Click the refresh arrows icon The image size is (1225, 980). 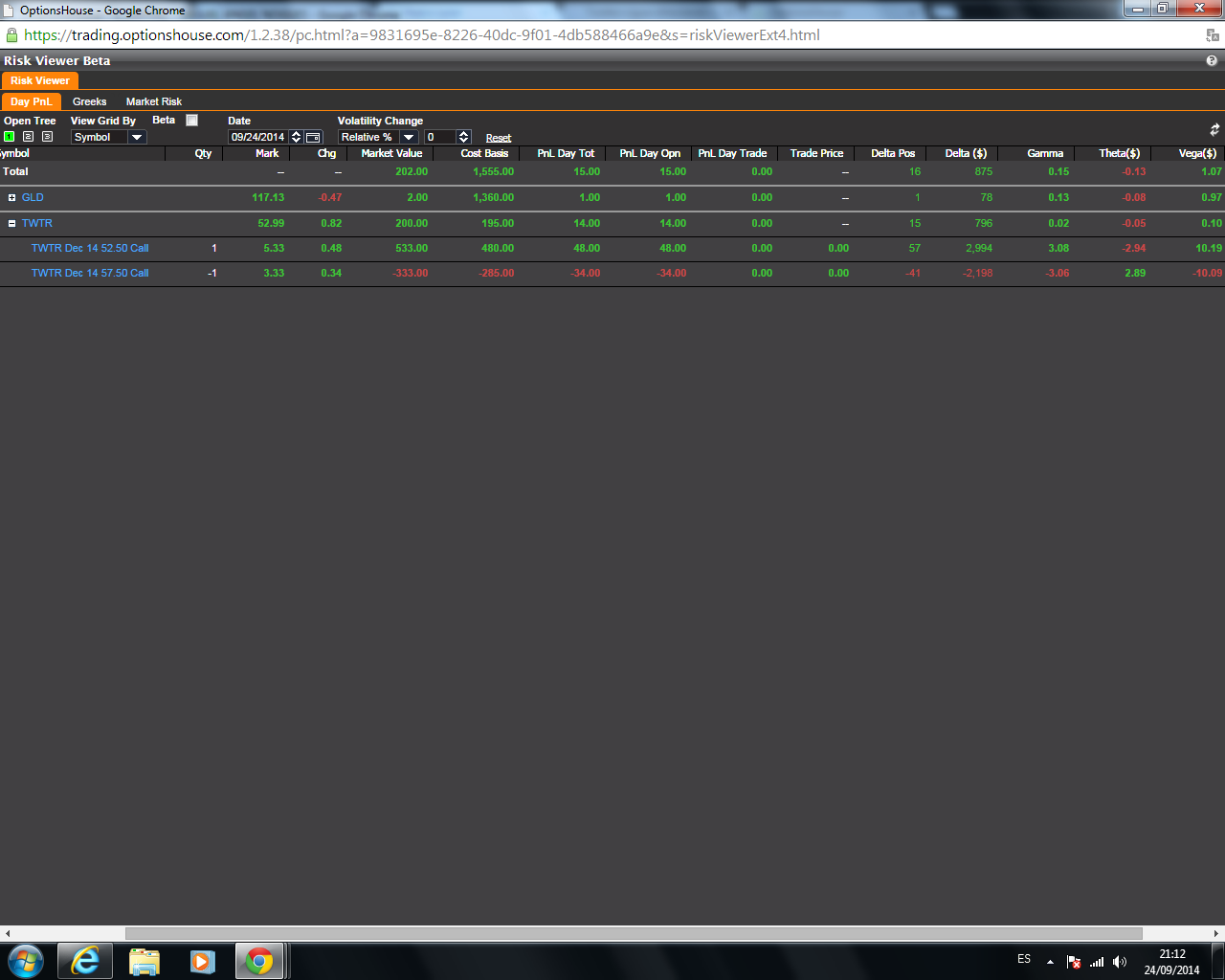click(x=1214, y=129)
